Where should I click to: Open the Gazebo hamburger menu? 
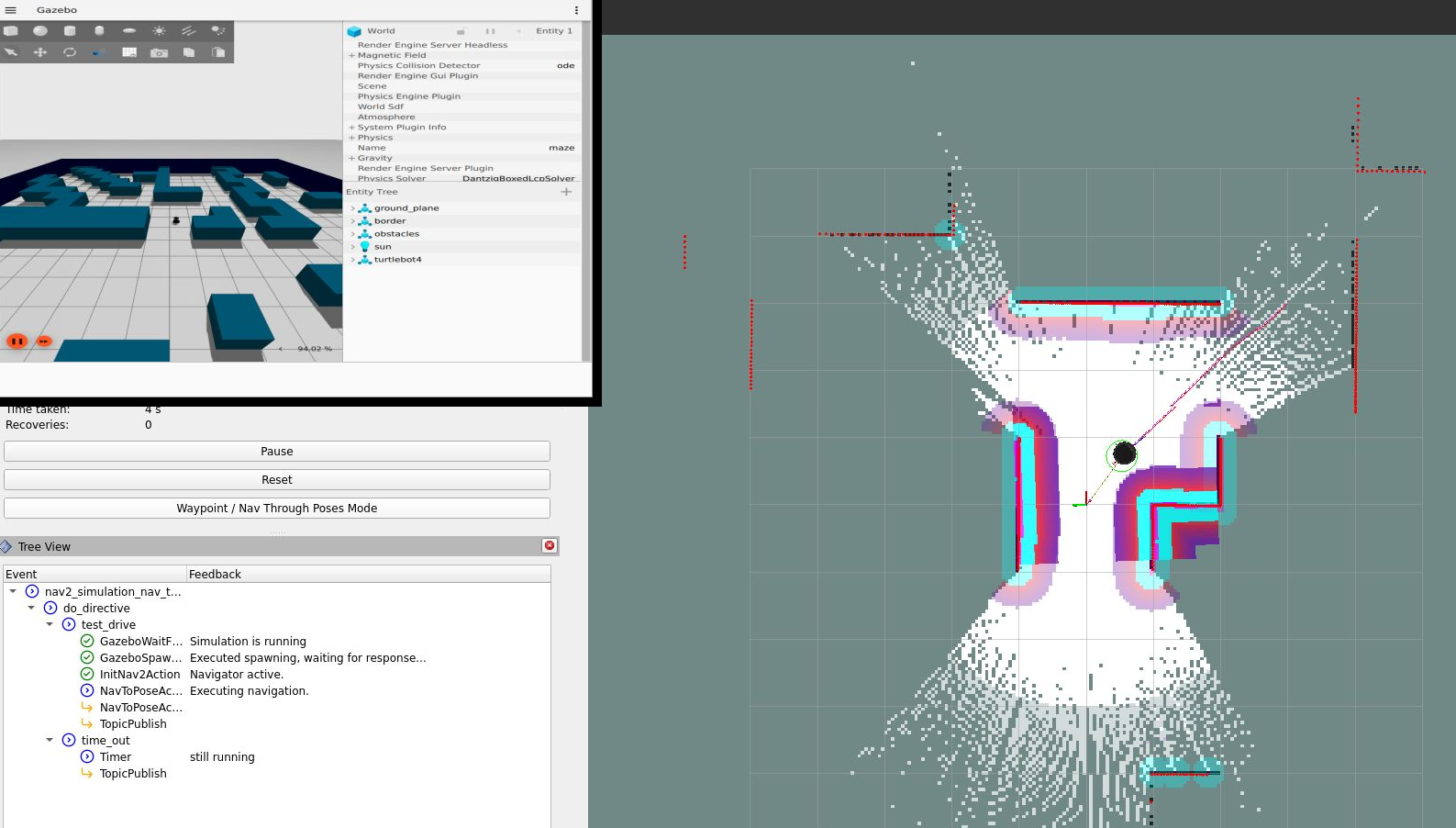pos(11,10)
